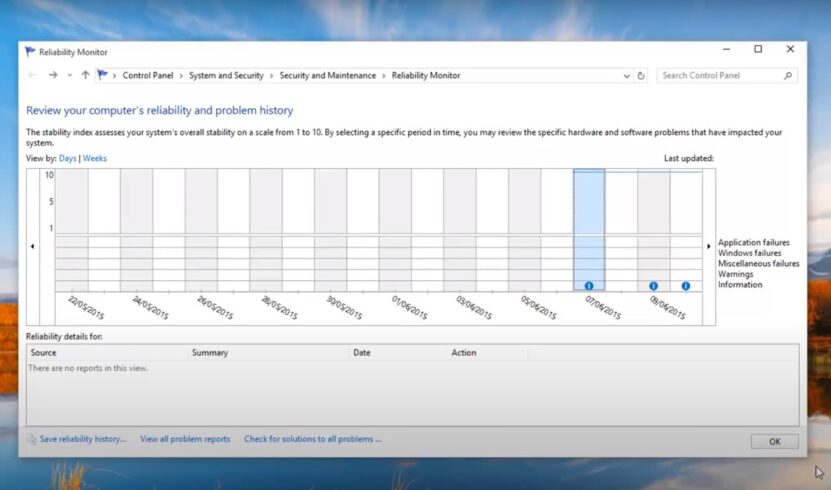This screenshot has height=490, width=831.
Task: Expand the chevron after System and Security
Action: click(271, 76)
